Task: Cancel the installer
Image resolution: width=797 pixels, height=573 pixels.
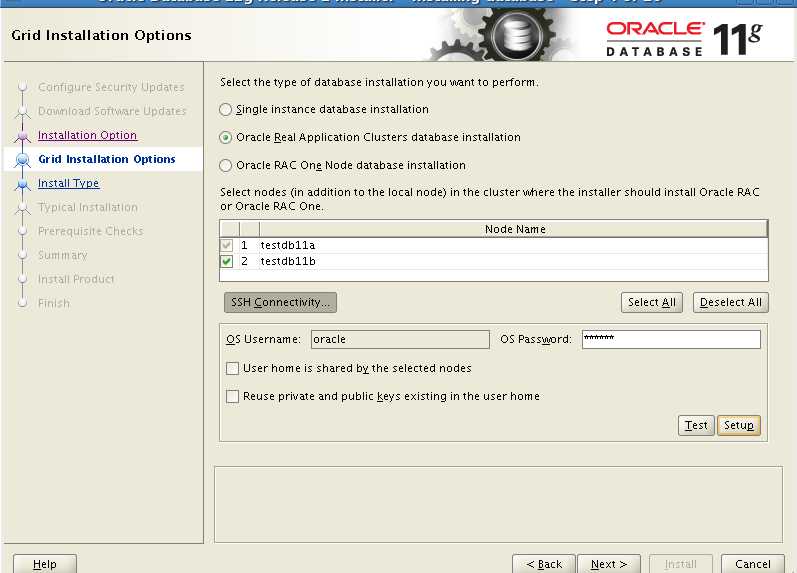Action: 753,564
